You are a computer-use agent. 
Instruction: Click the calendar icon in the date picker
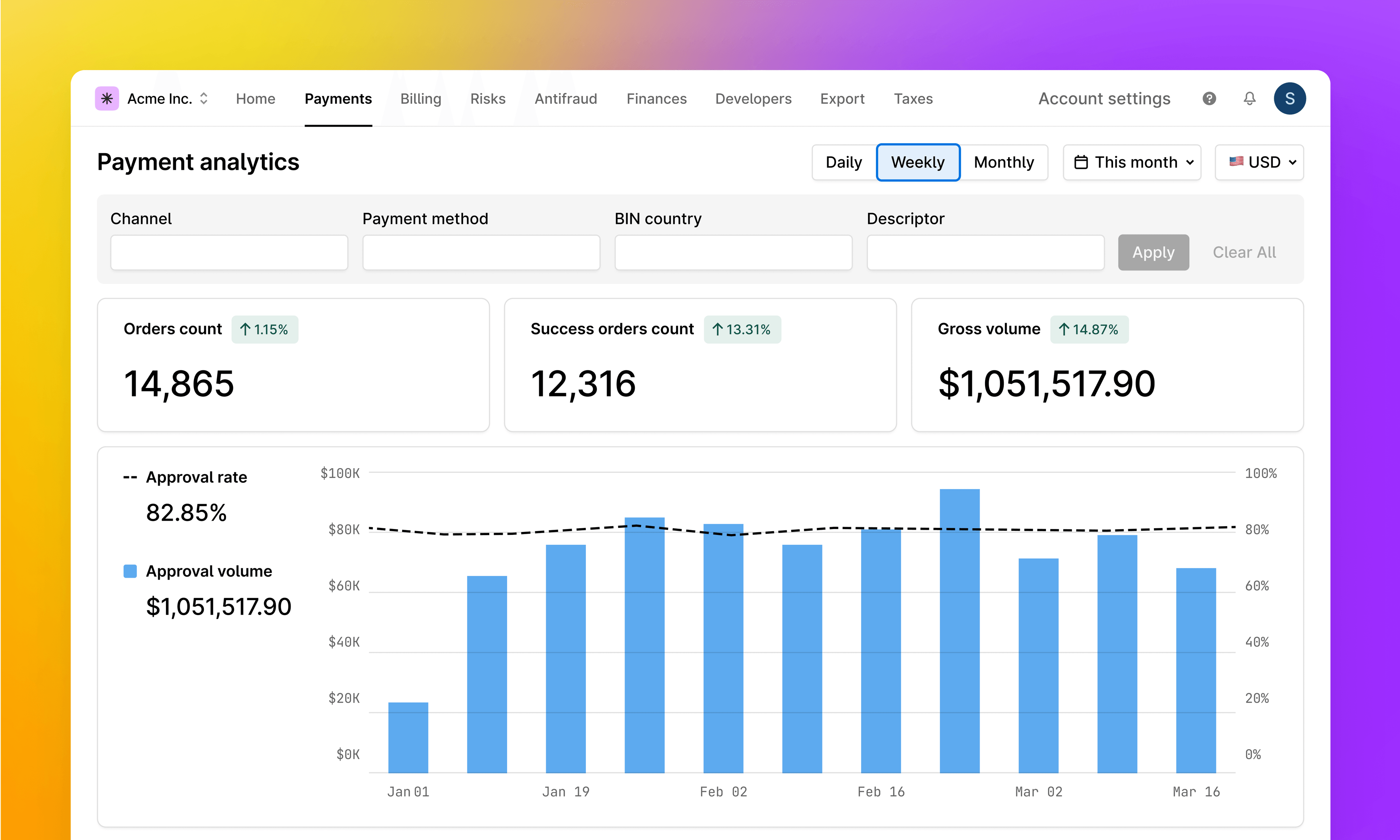pos(1081,163)
